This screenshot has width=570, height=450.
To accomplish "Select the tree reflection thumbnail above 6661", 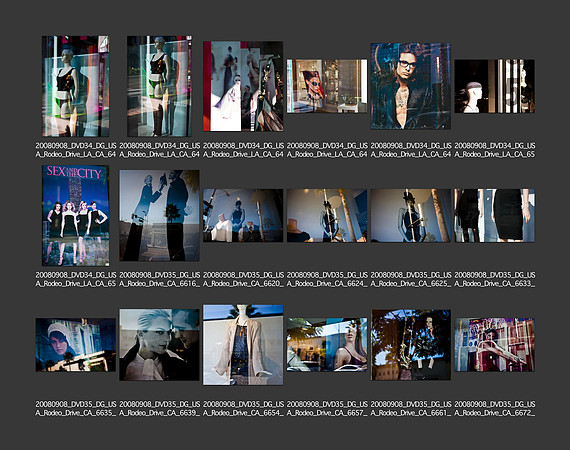I will tap(411, 345).
